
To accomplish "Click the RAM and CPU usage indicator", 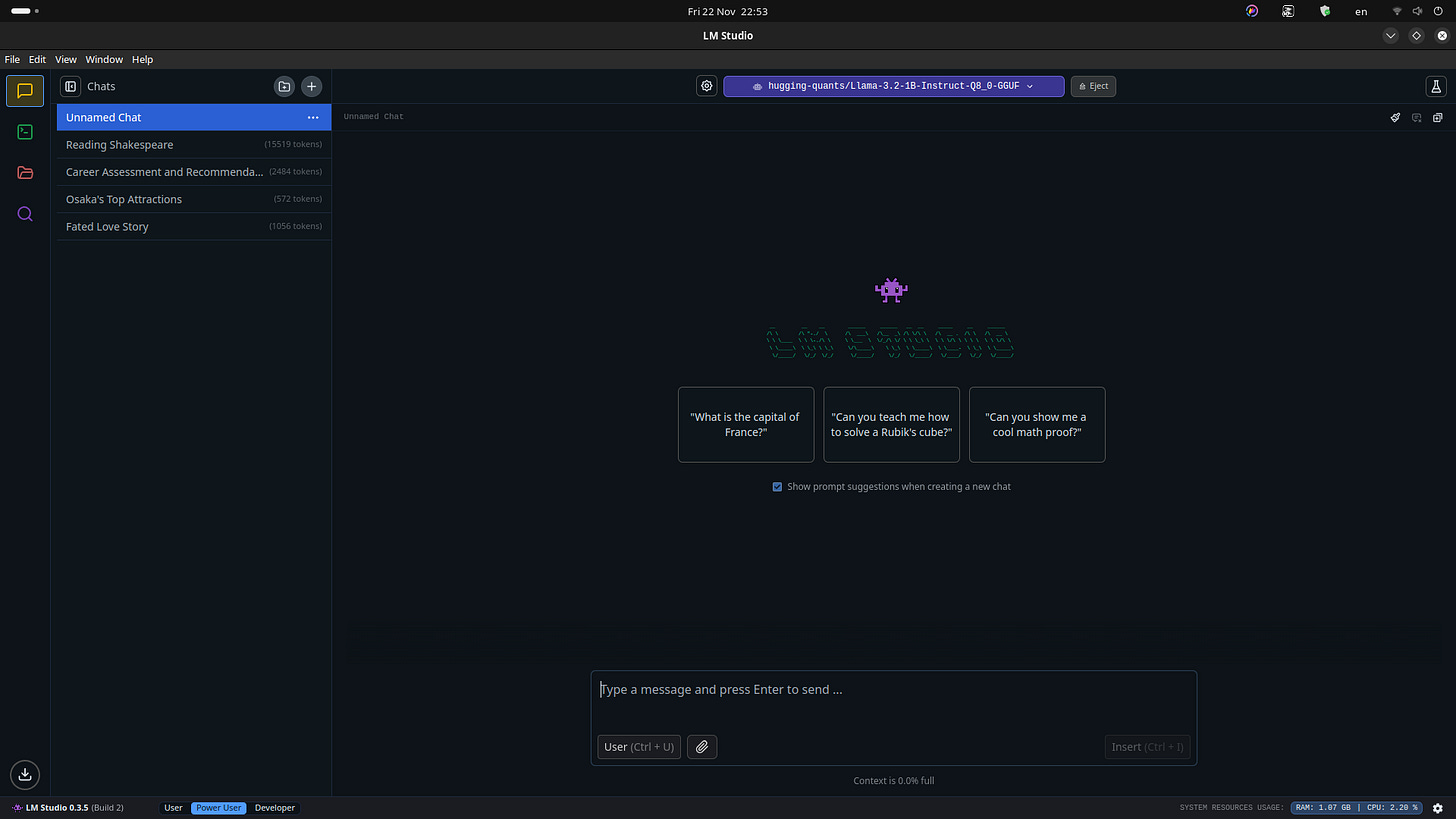I will click(1357, 808).
